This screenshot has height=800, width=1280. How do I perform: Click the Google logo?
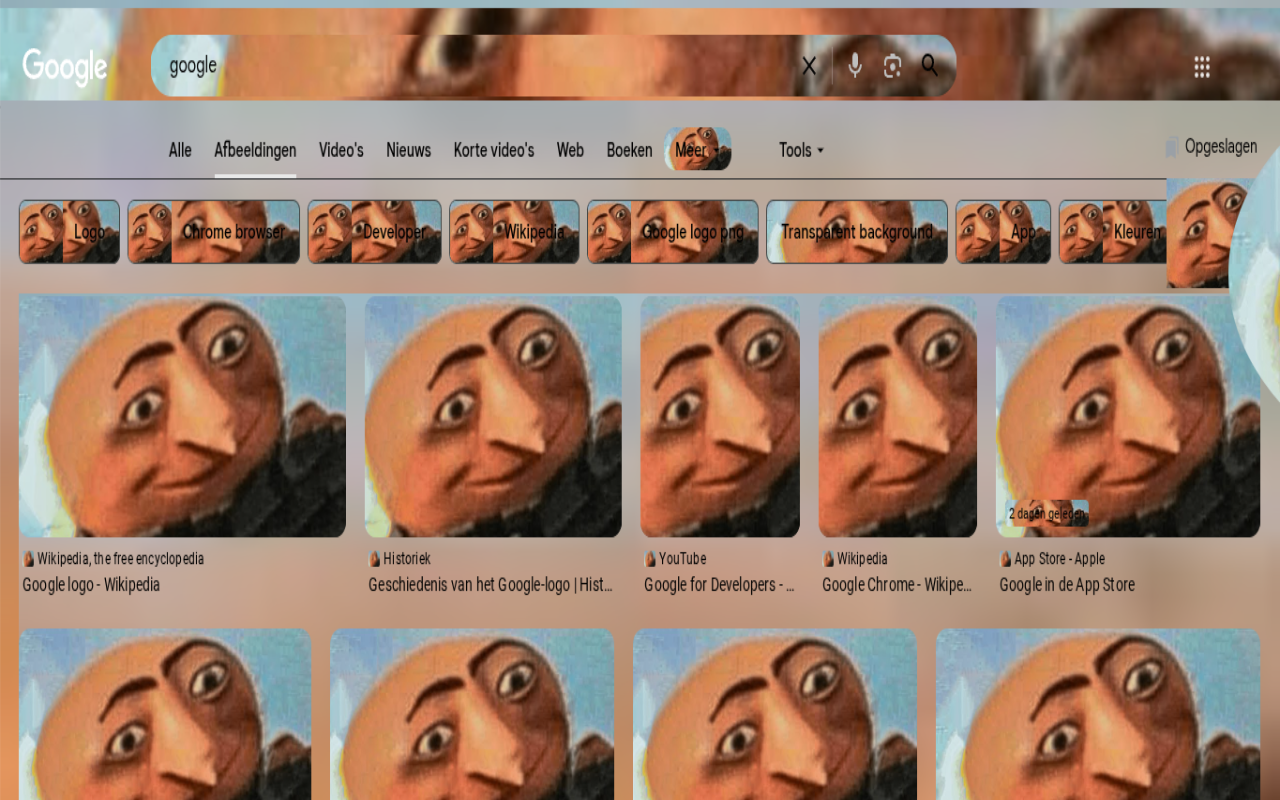pyautogui.click(x=65, y=67)
